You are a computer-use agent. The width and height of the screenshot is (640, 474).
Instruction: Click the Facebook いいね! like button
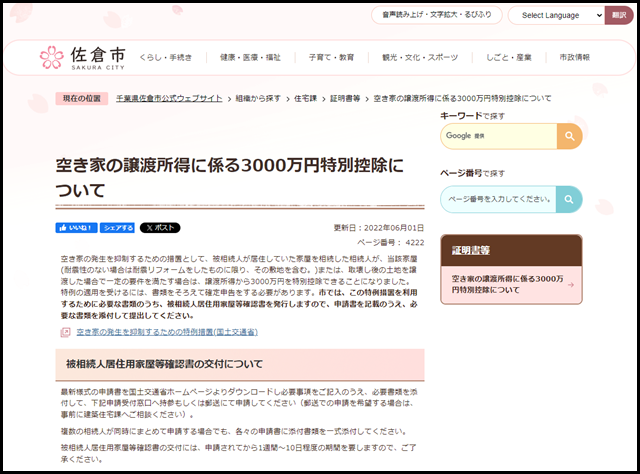tap(76, 228)
